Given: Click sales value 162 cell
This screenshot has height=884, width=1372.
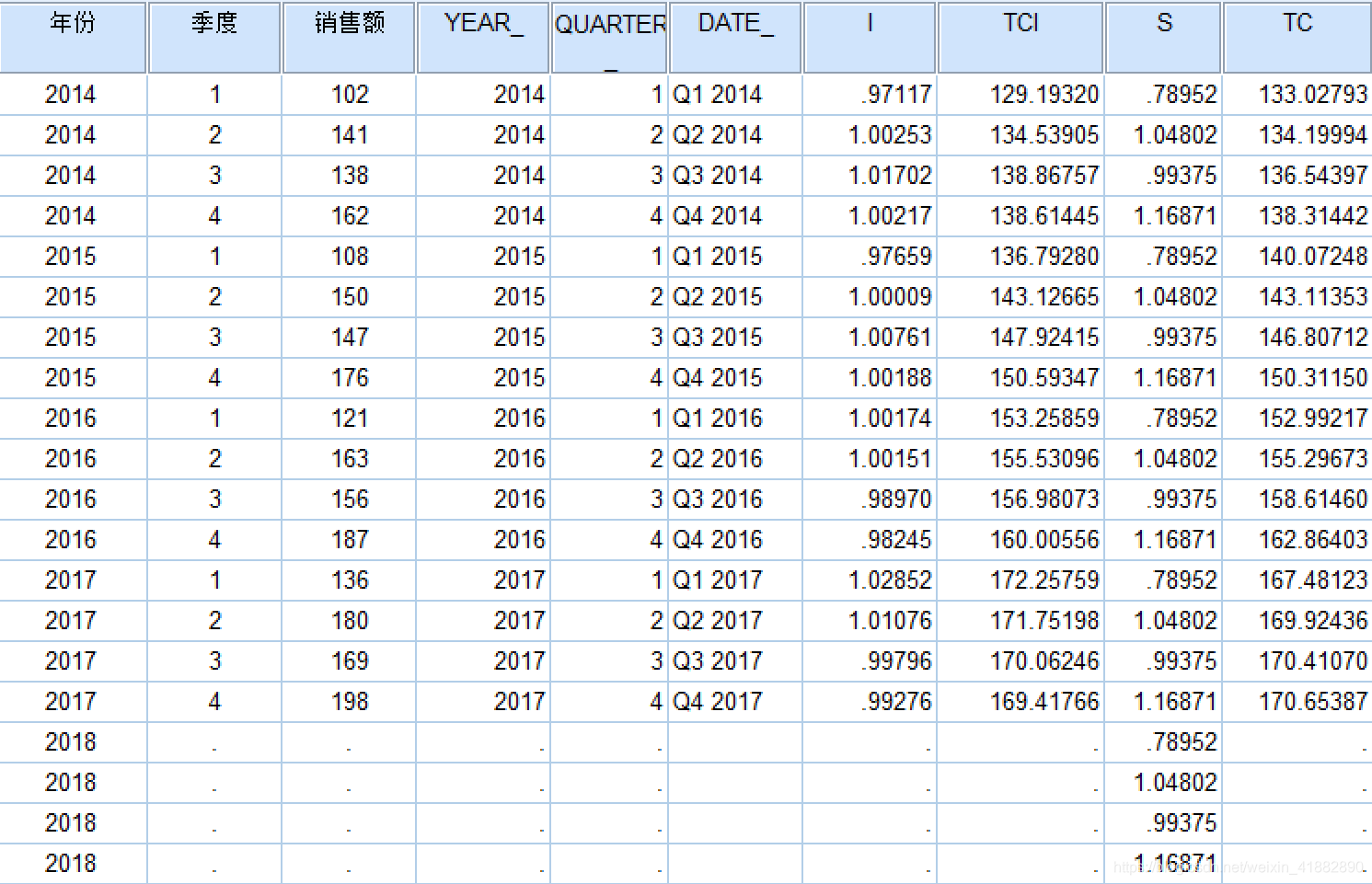Looking at the screenshot, I should tap(349, 216).
